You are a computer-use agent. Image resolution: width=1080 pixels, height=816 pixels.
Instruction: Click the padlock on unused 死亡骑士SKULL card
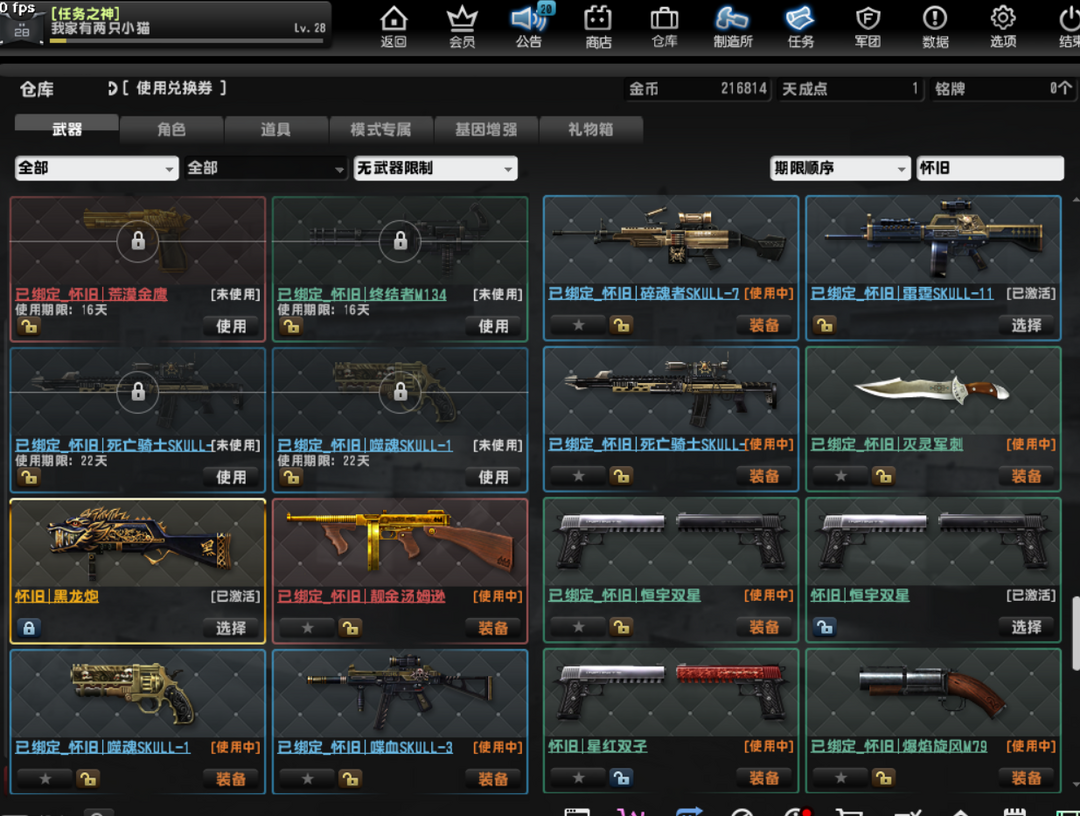point(138,392)
